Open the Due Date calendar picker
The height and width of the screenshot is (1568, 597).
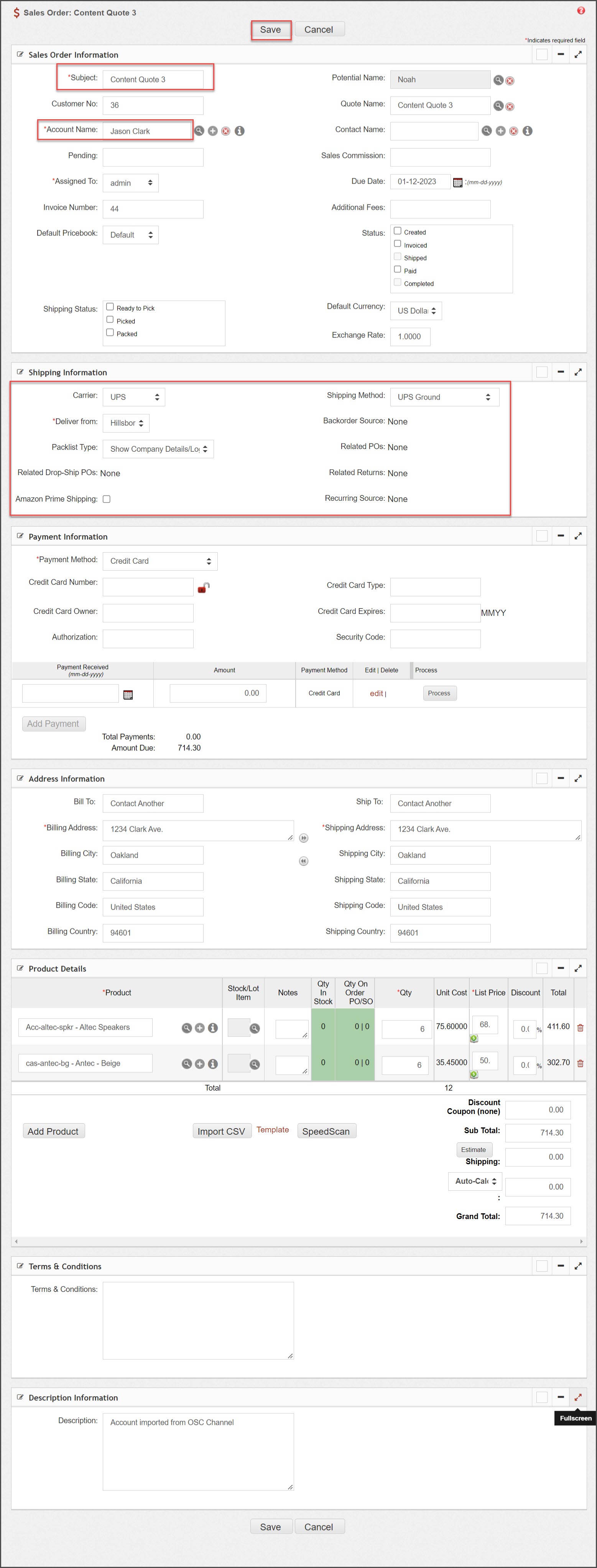[x=458, y=182]
